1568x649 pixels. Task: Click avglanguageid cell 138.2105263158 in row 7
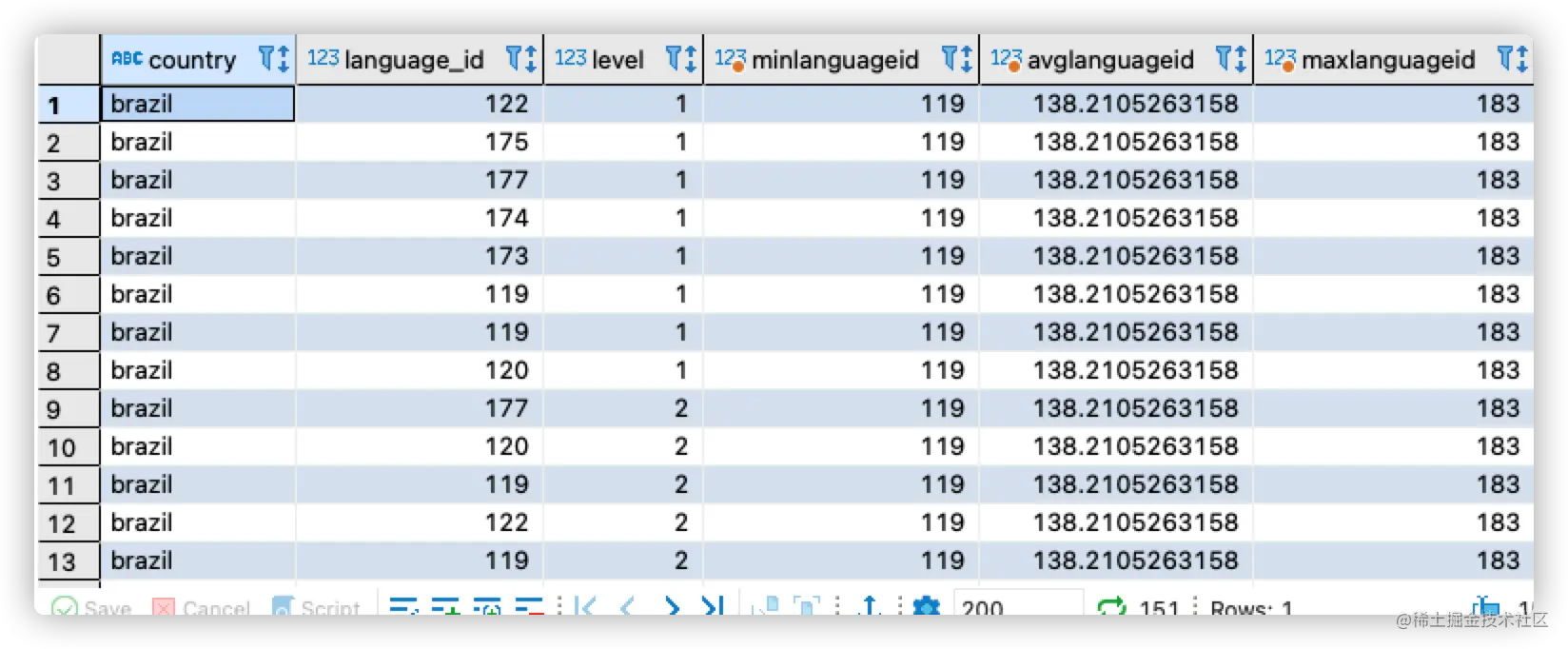coord(1116,332)
